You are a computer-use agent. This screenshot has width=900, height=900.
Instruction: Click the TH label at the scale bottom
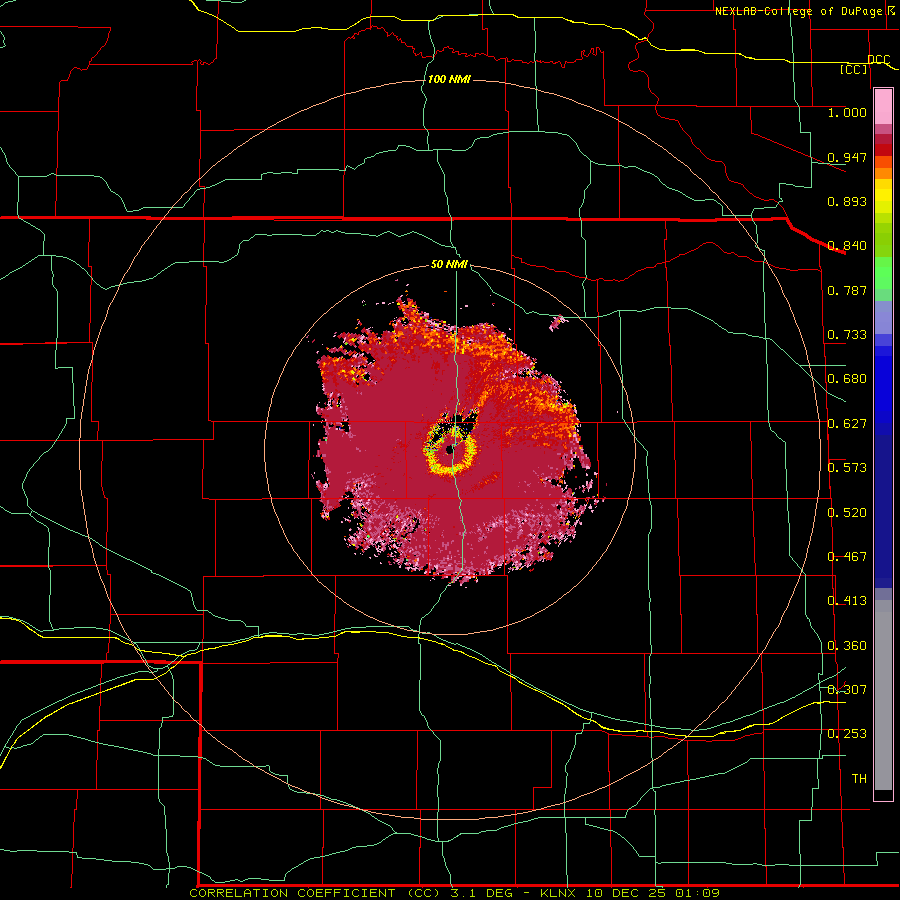(x=859, y=779)
